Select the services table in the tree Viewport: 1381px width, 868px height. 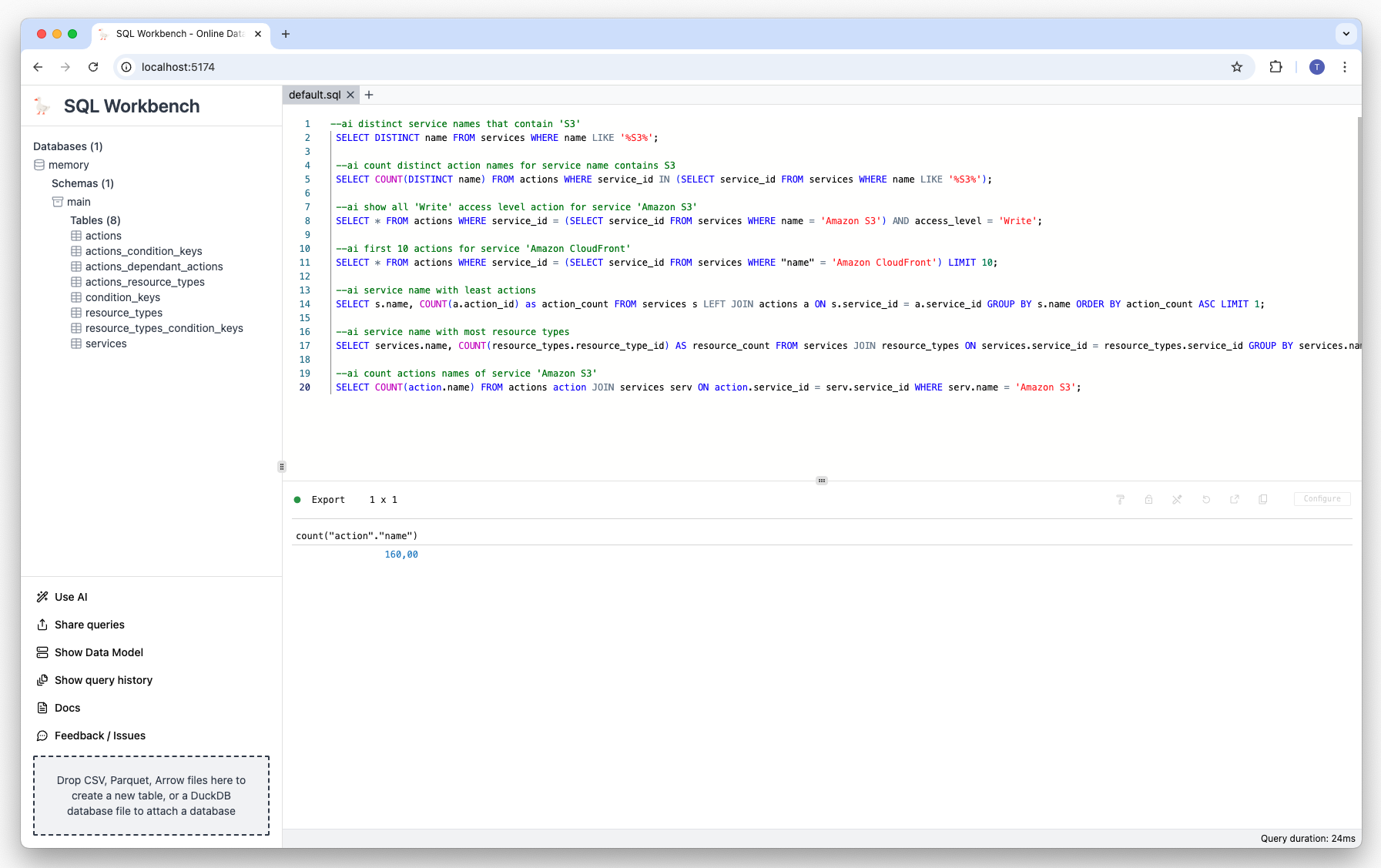point(106,344)
